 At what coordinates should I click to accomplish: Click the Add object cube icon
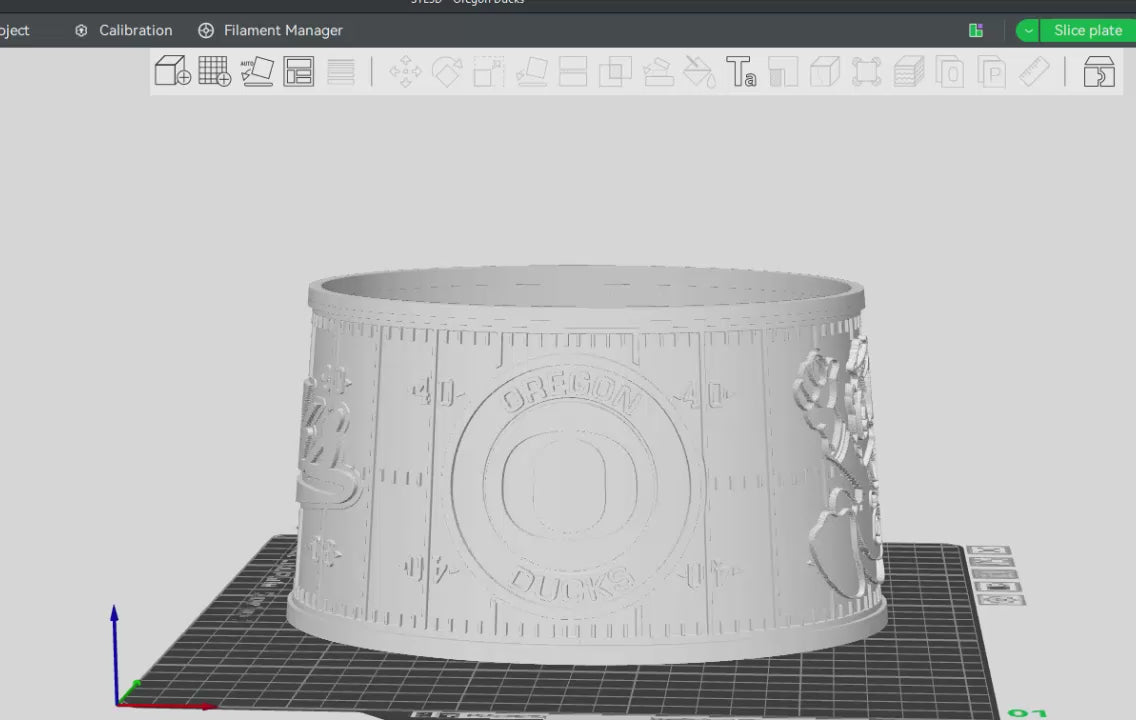[x=172, y=72]
